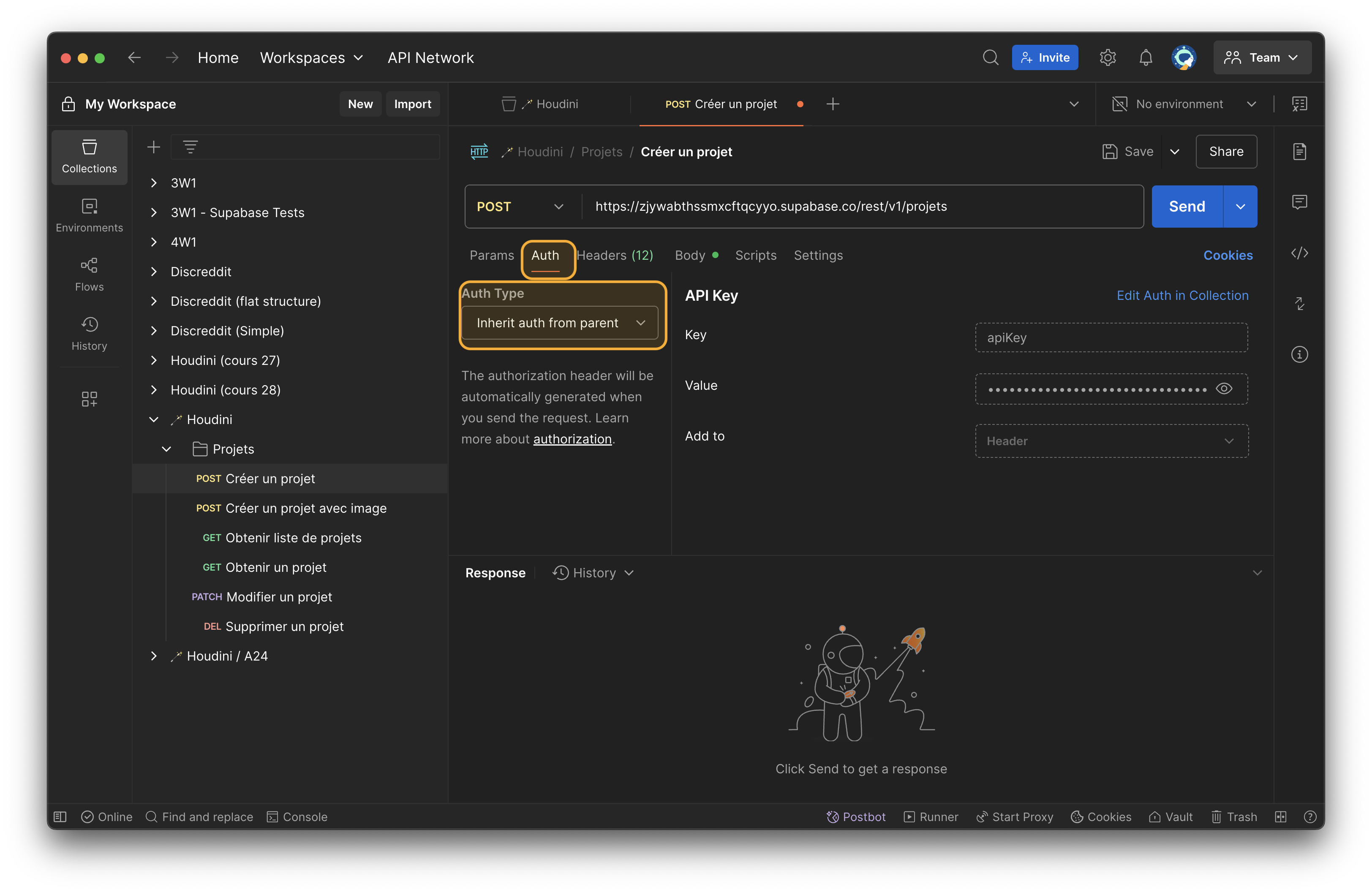Open a new request tab with plus icon
Image resolution: width=1372 pixels, height=892 pixels.
click(x=833, y=104)
